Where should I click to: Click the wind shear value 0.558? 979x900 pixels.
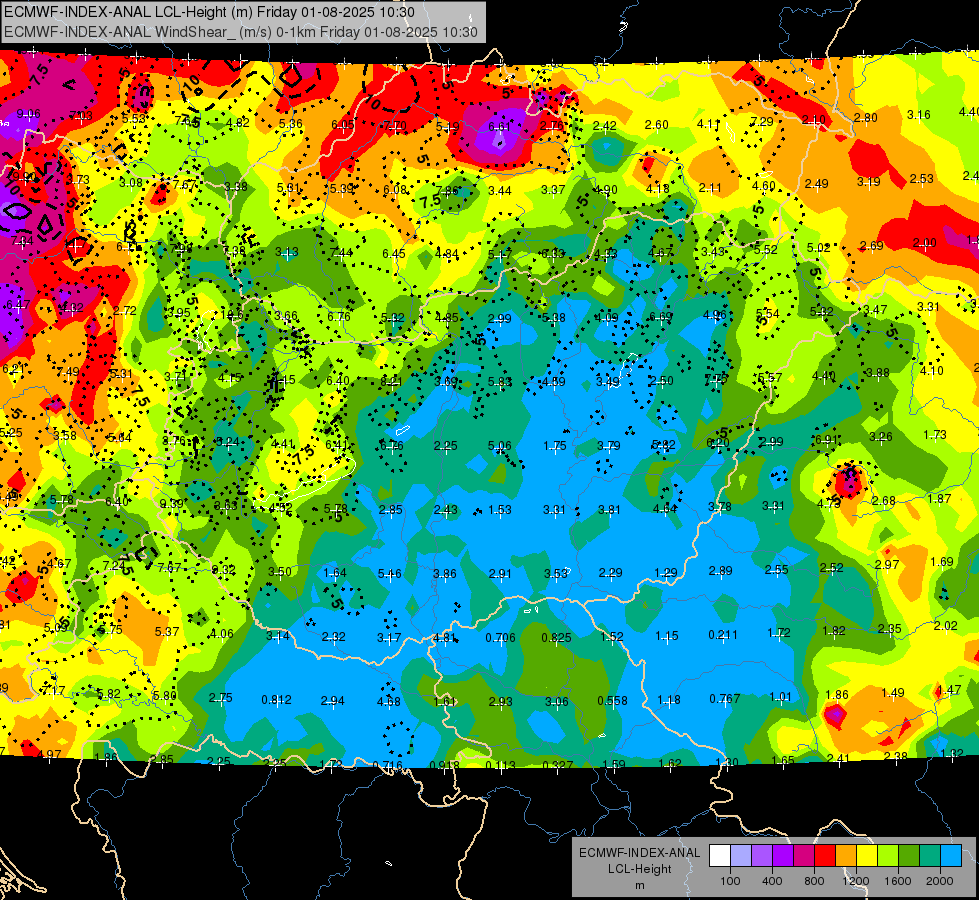coord(612,701)
